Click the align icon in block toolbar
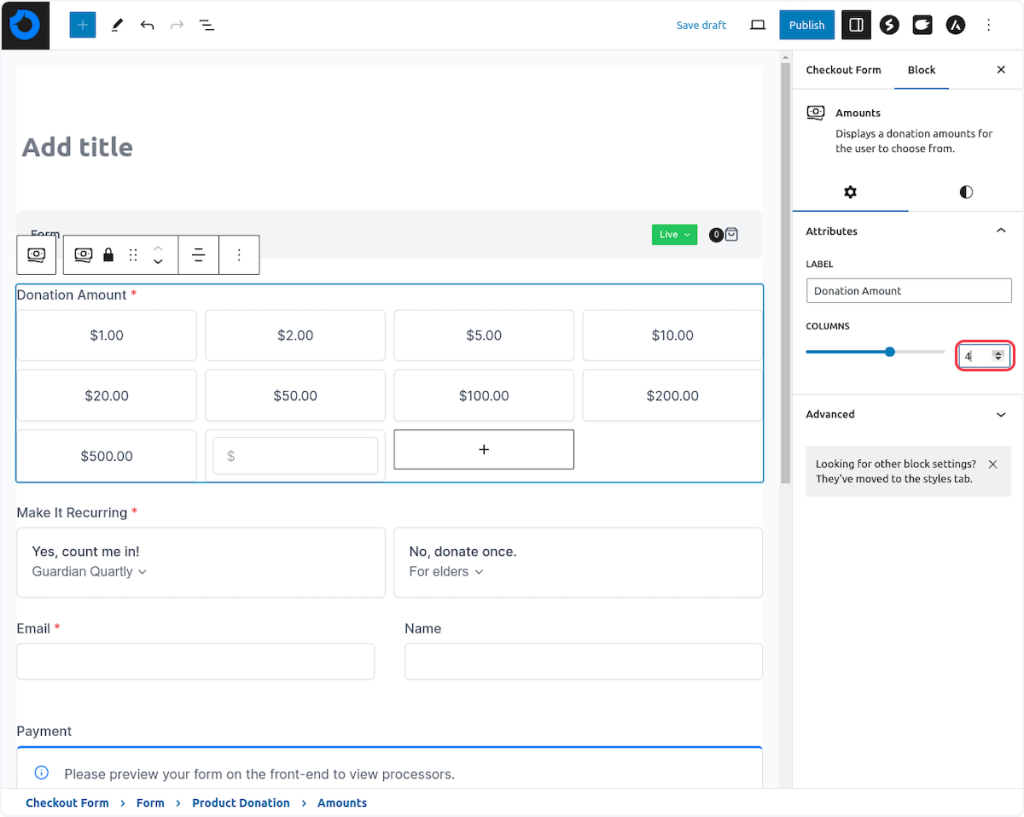Viewport: 1024px width, 817px height. [198, 255]
